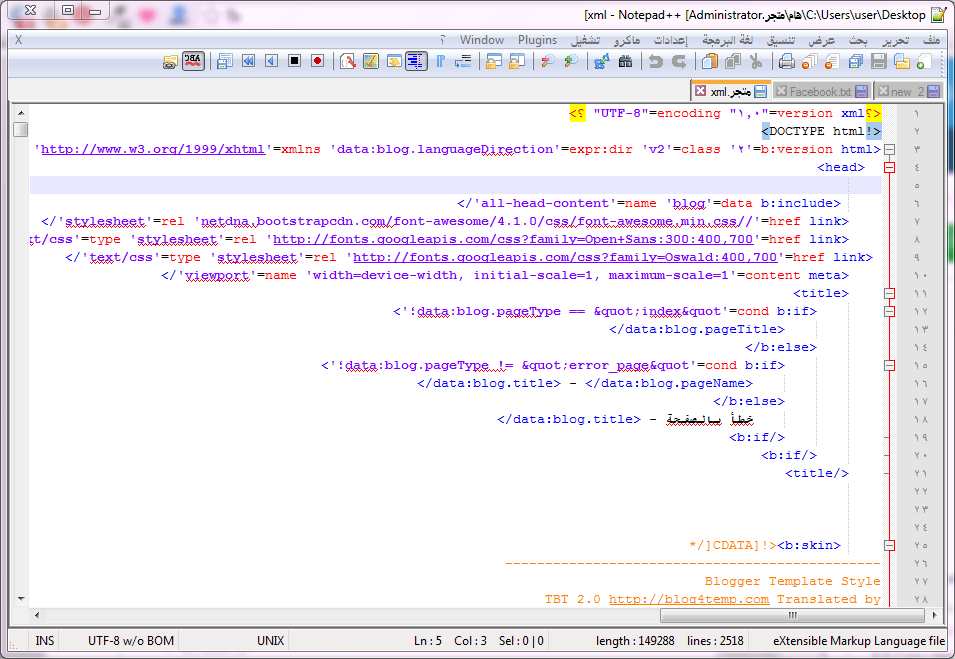The width and height of the screenshot is (955, 659).
Task: Click the Cut scissors icon
Action: click(x=756, y=61)
